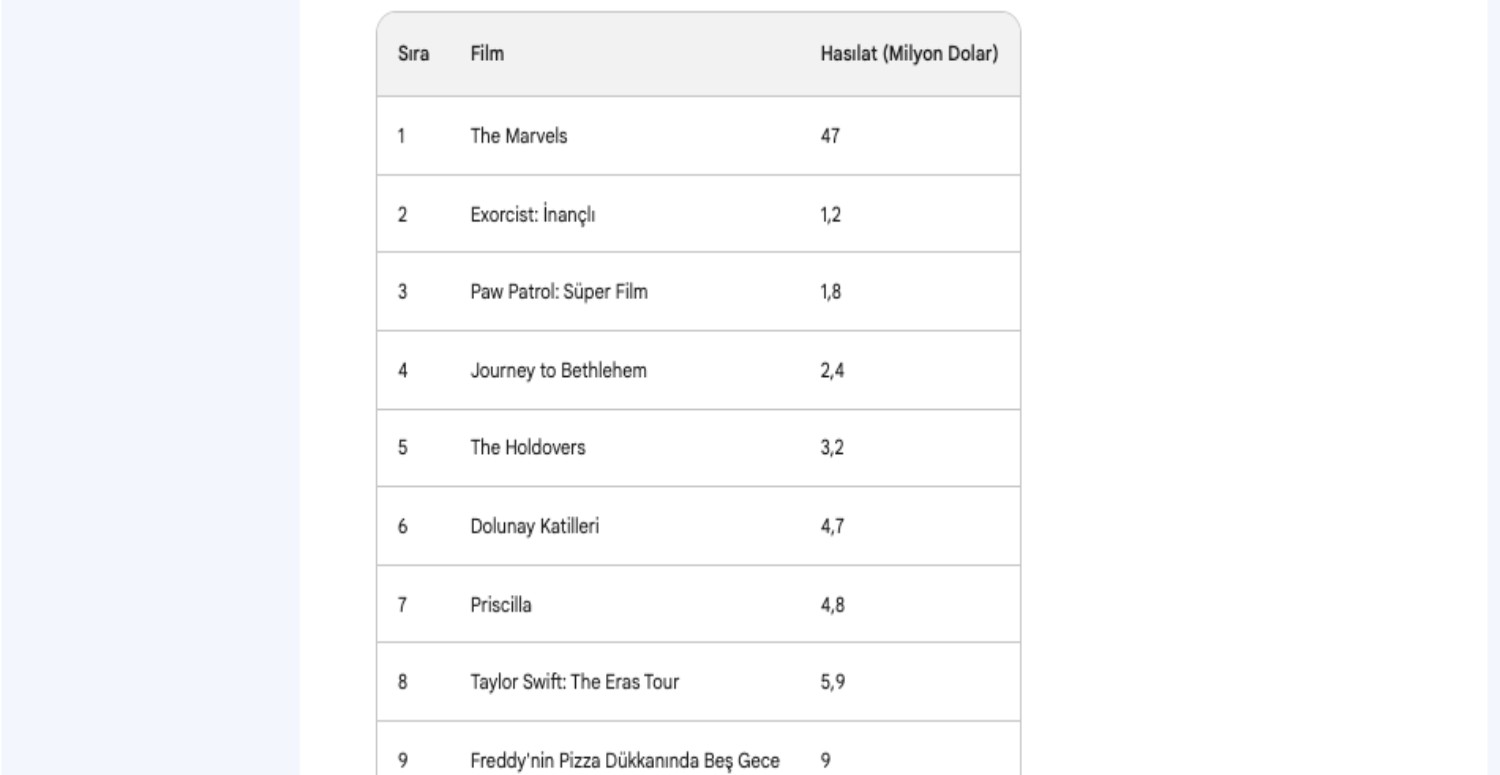The height and width of the screenshot is (775, 1500).
Task: Click the Film column header
Action: click(487, 55)
